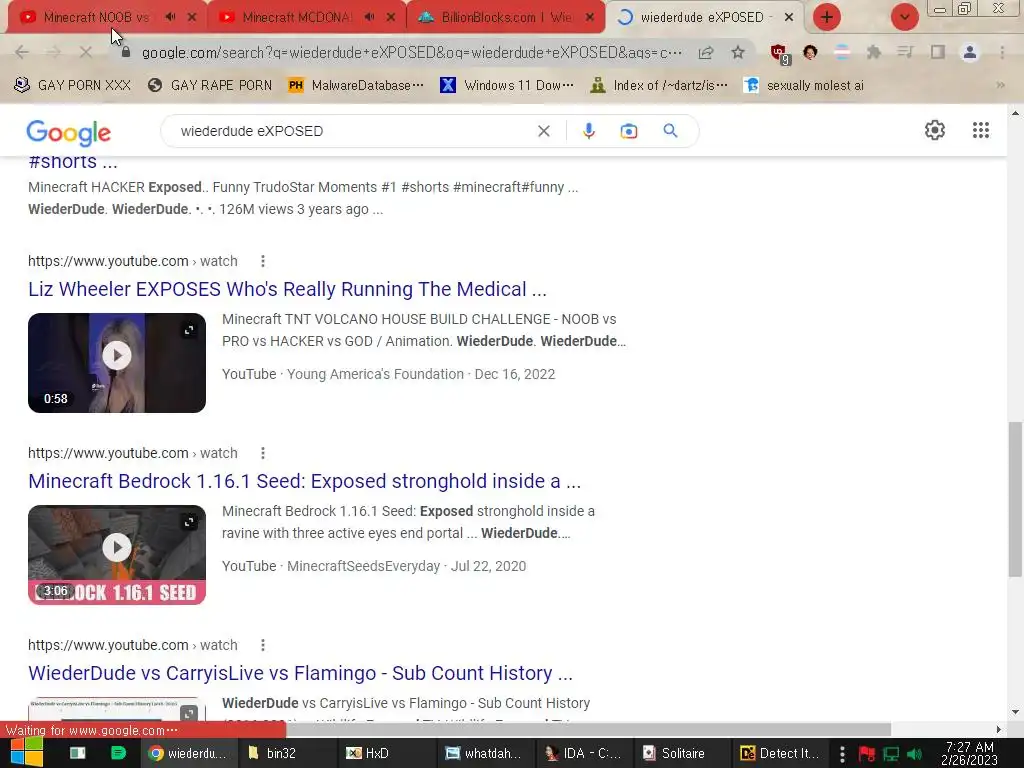Viewport: 1024px width, 768px height.
Task: Open the Minecraft Bedrock 1.16.1 Seed result
Action: 304,481
